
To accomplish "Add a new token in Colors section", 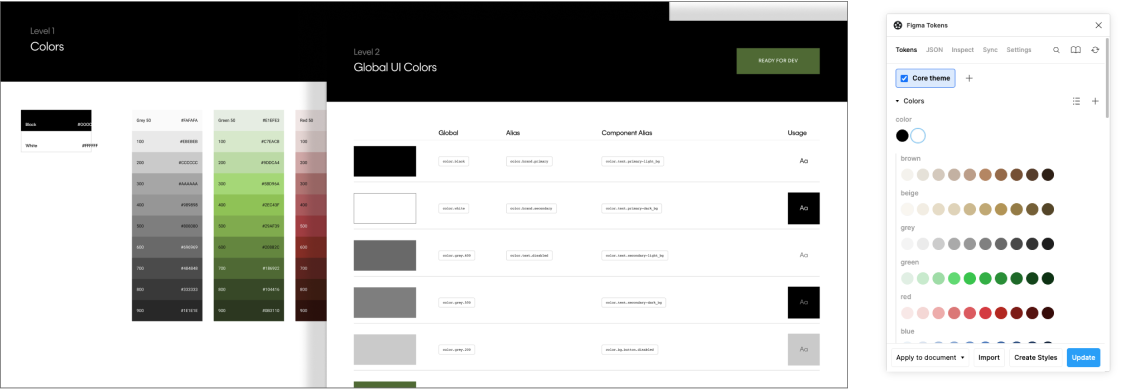I will click(x=1095, y=102).
